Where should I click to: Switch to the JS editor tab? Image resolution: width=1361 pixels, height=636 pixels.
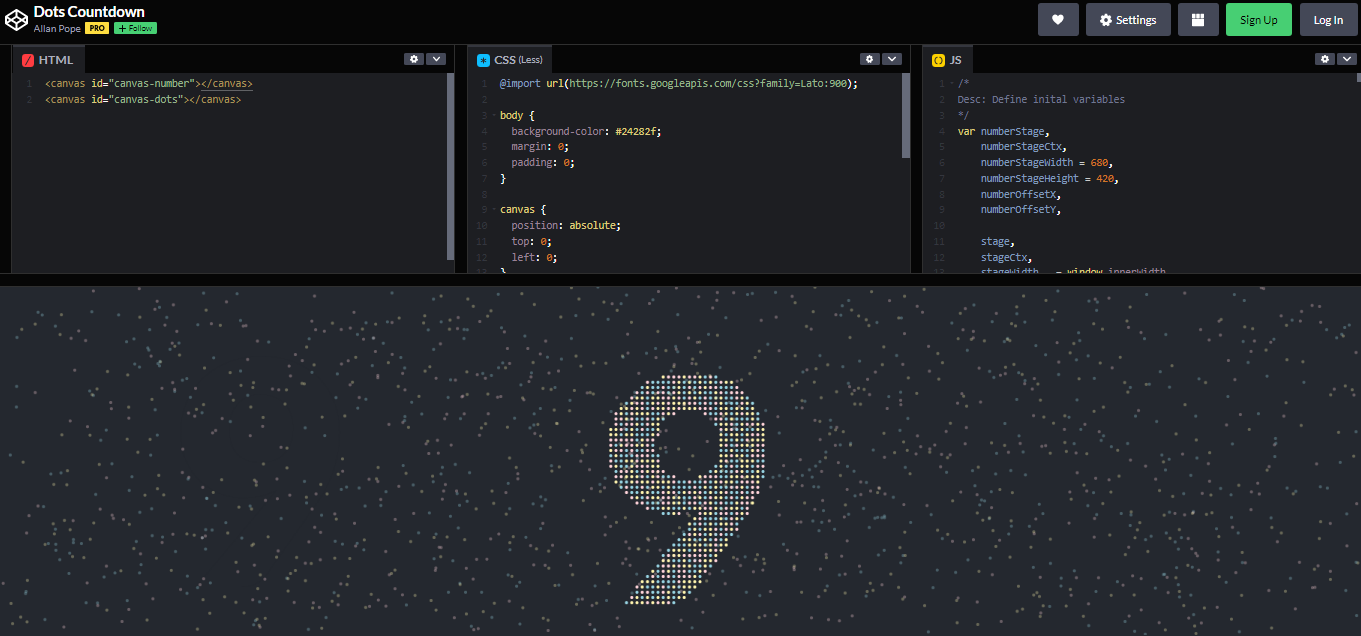pos(947,59)
